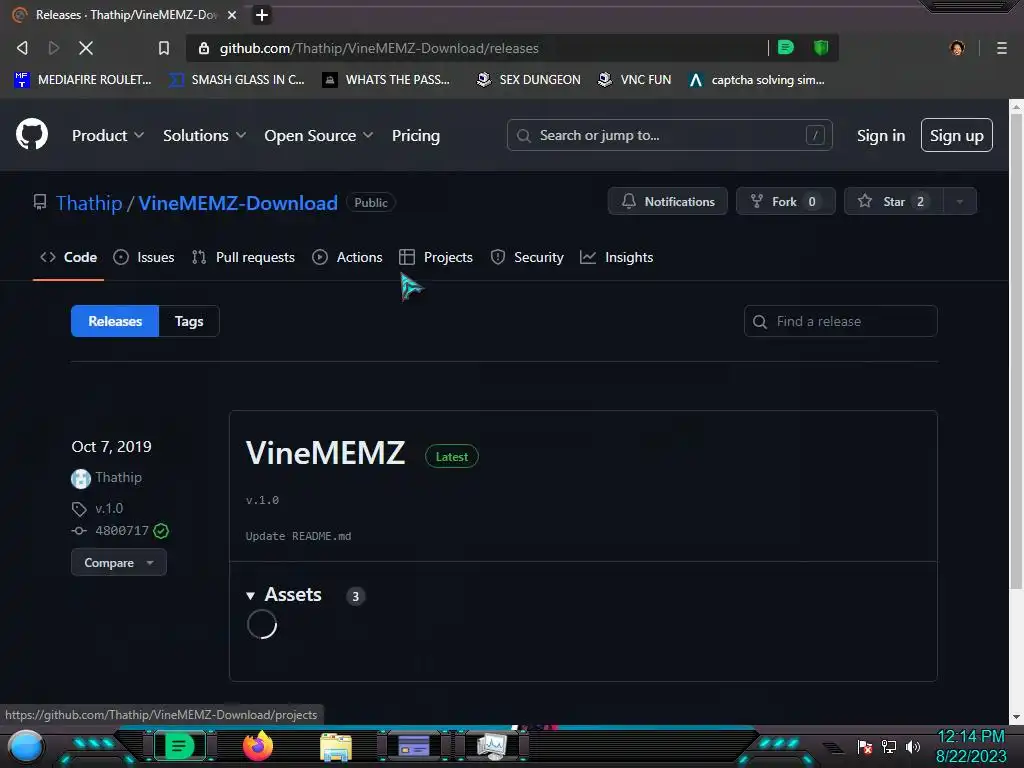Viewport: 1024px width, 768px height.
Task: Stop page loading with the X button
Action: 86,48
